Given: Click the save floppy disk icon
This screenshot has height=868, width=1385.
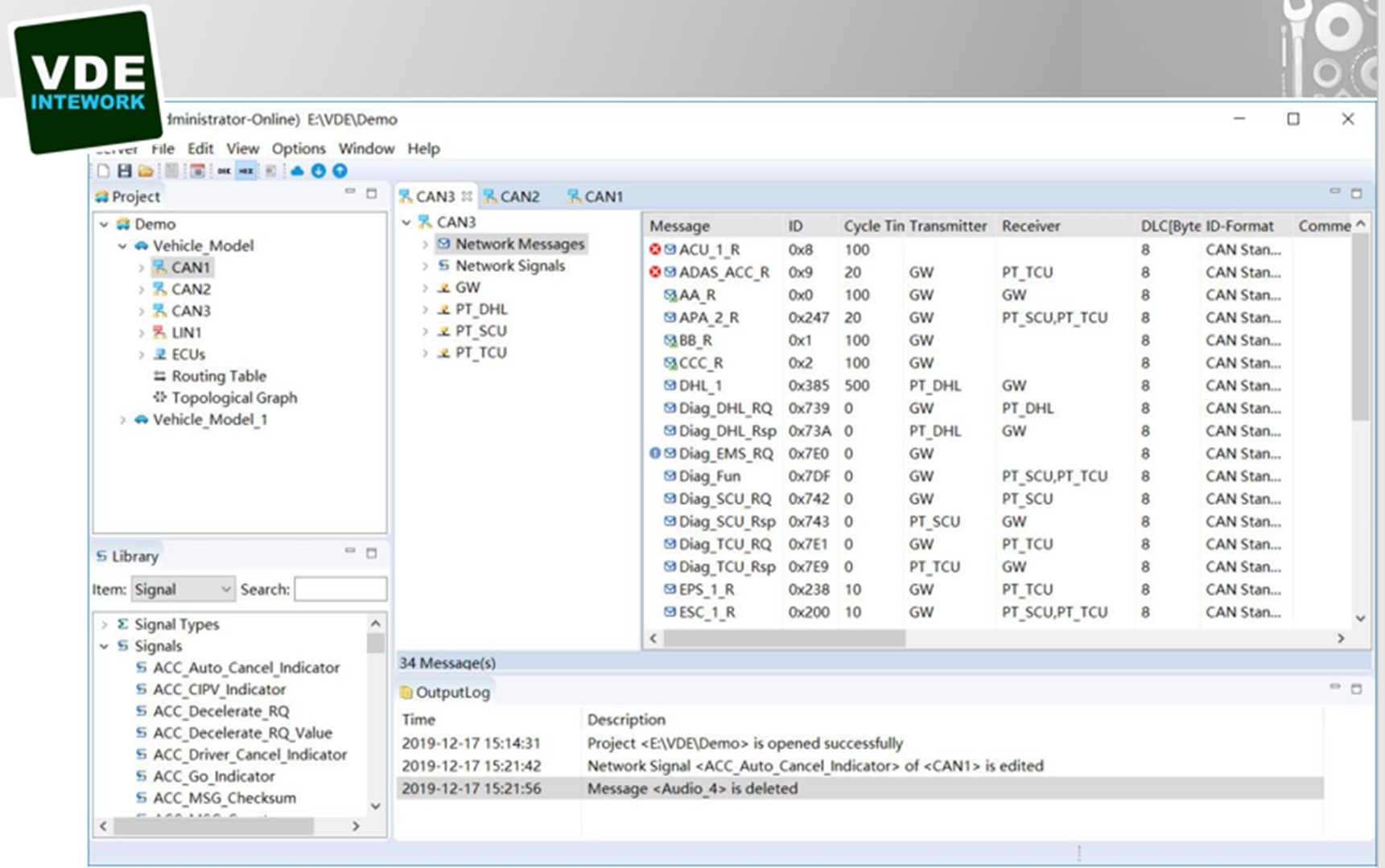Looking at the screenshot, I should point(124,171).
